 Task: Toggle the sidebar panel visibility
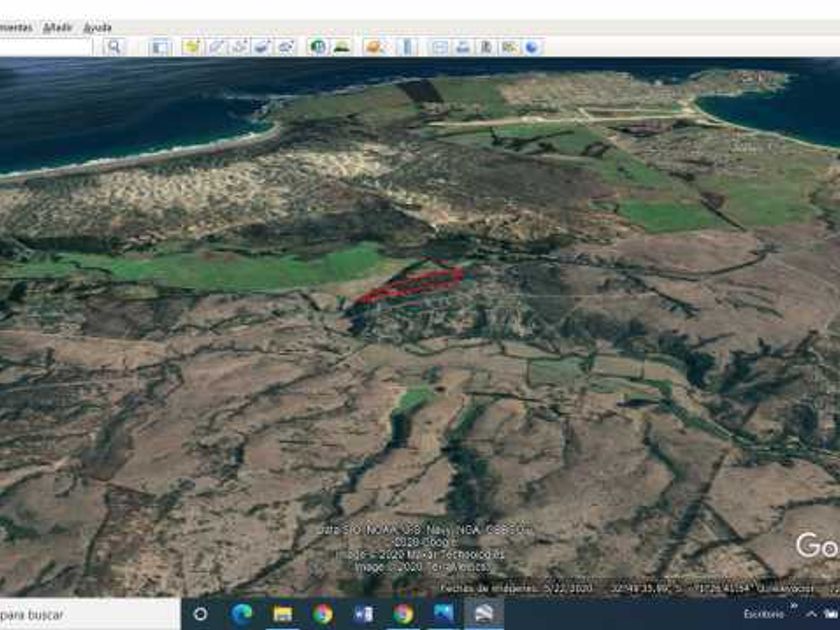pos(160,46)
